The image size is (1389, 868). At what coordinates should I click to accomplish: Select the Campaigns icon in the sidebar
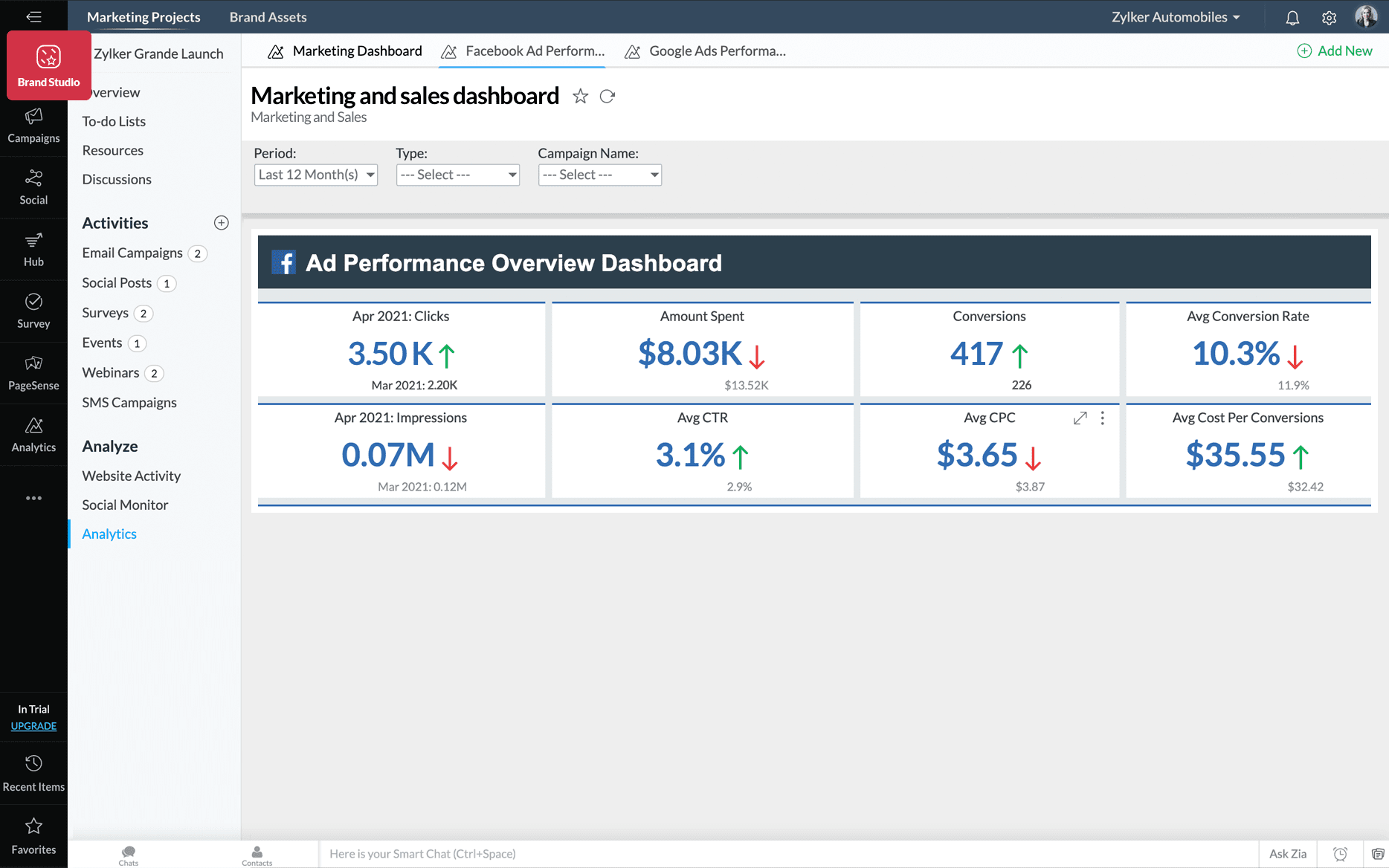[x=33, y=125]
